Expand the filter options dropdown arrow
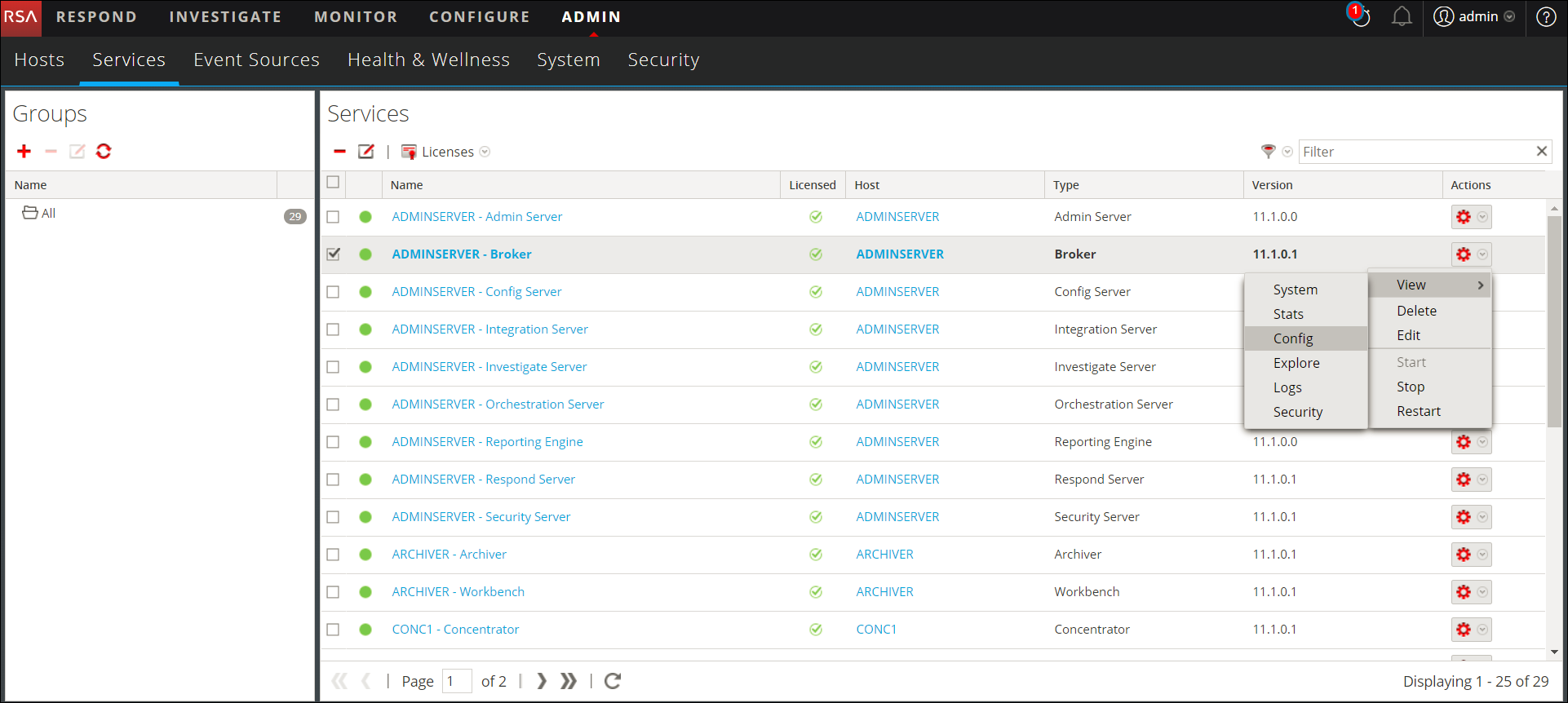The image size is (1568, 703). tap(1287, 152)
